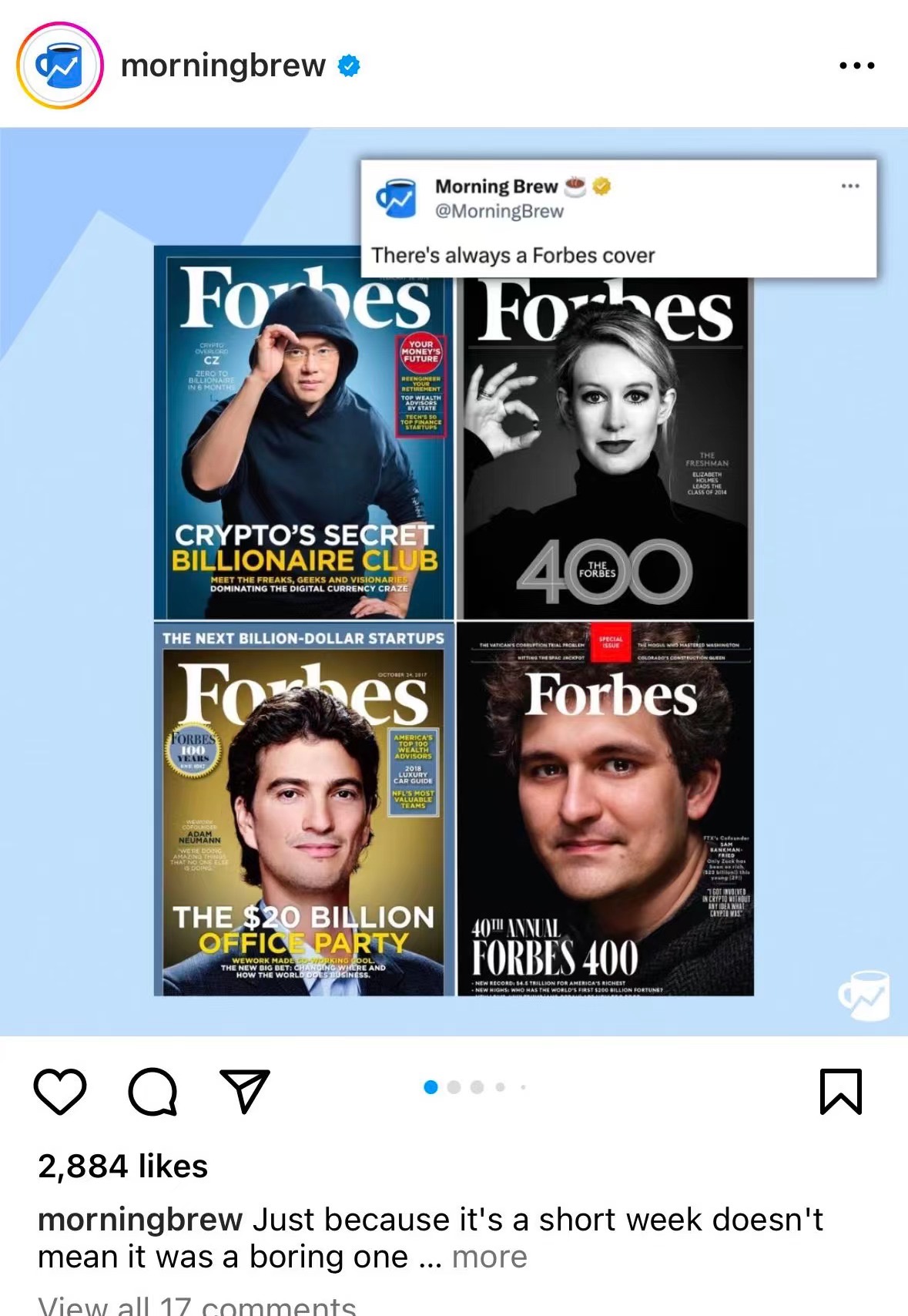Tap the CZ crypto Forbes cover

303,432
